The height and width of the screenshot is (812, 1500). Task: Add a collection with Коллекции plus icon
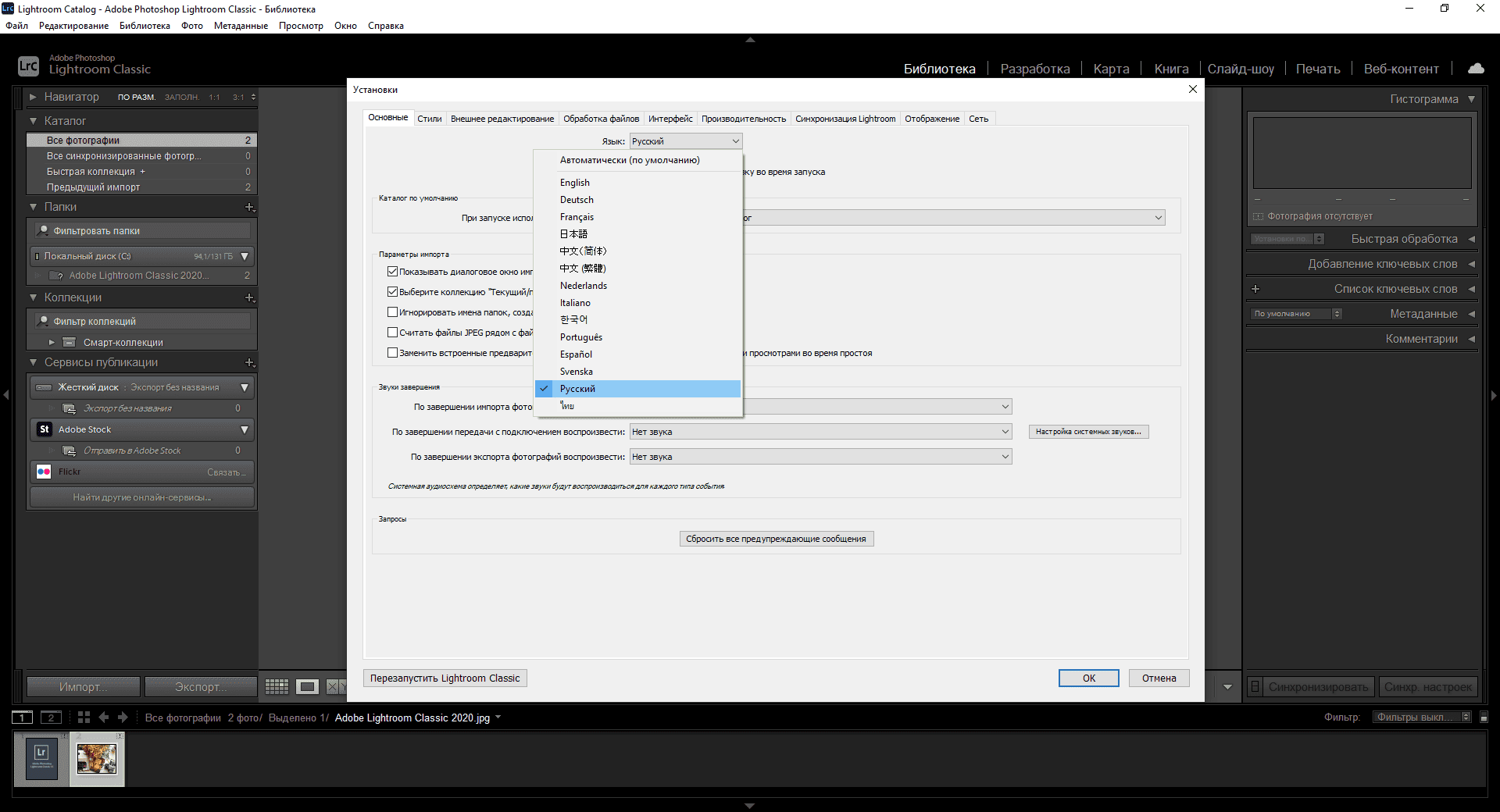pyautogui.click(x=250, y=297)
